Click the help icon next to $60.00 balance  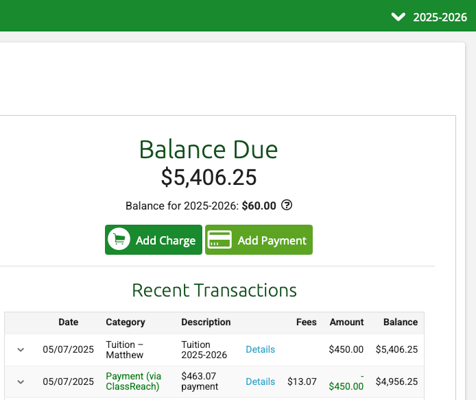286,205
